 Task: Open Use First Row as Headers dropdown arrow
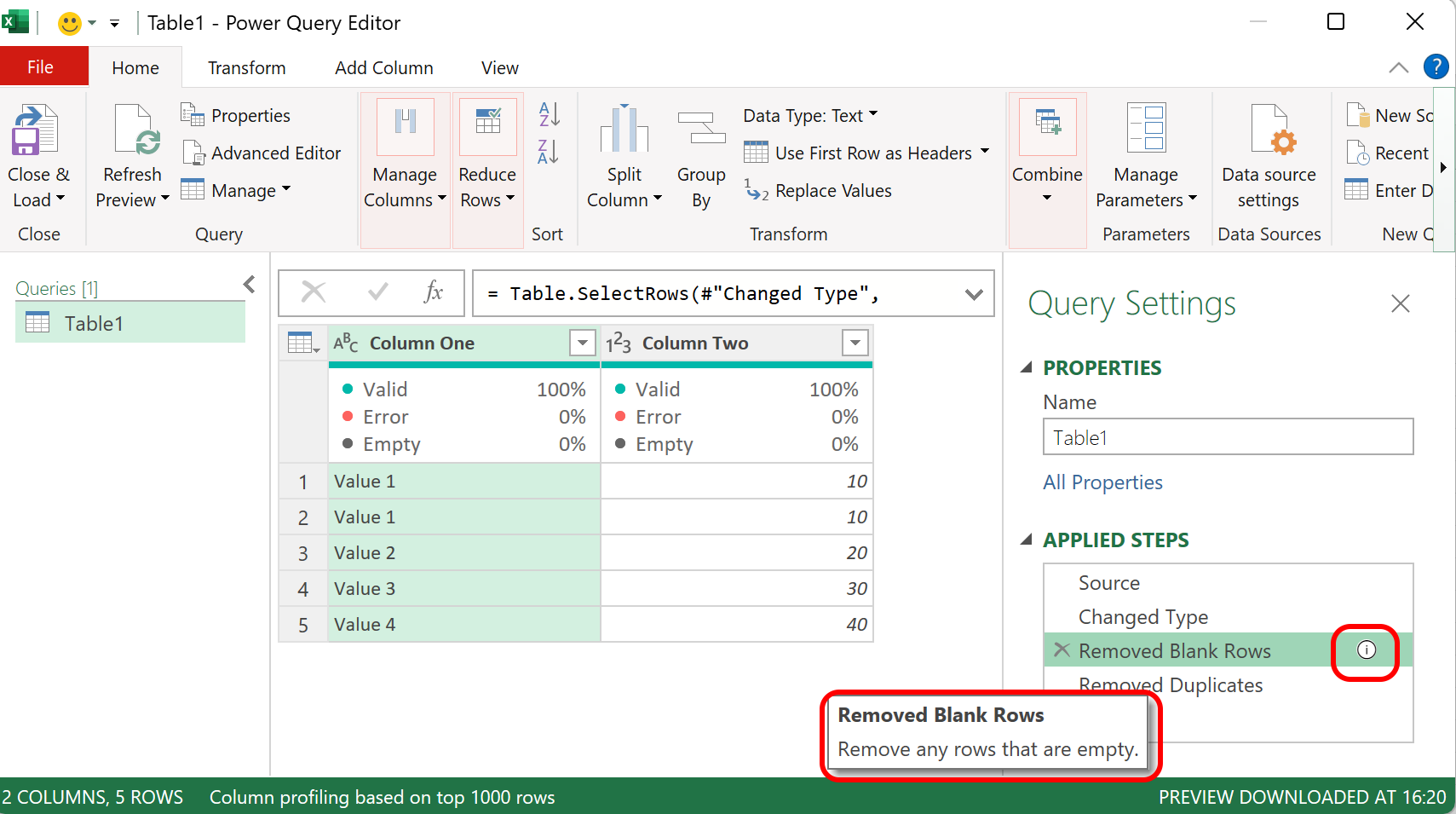click(x=985, y=152)
